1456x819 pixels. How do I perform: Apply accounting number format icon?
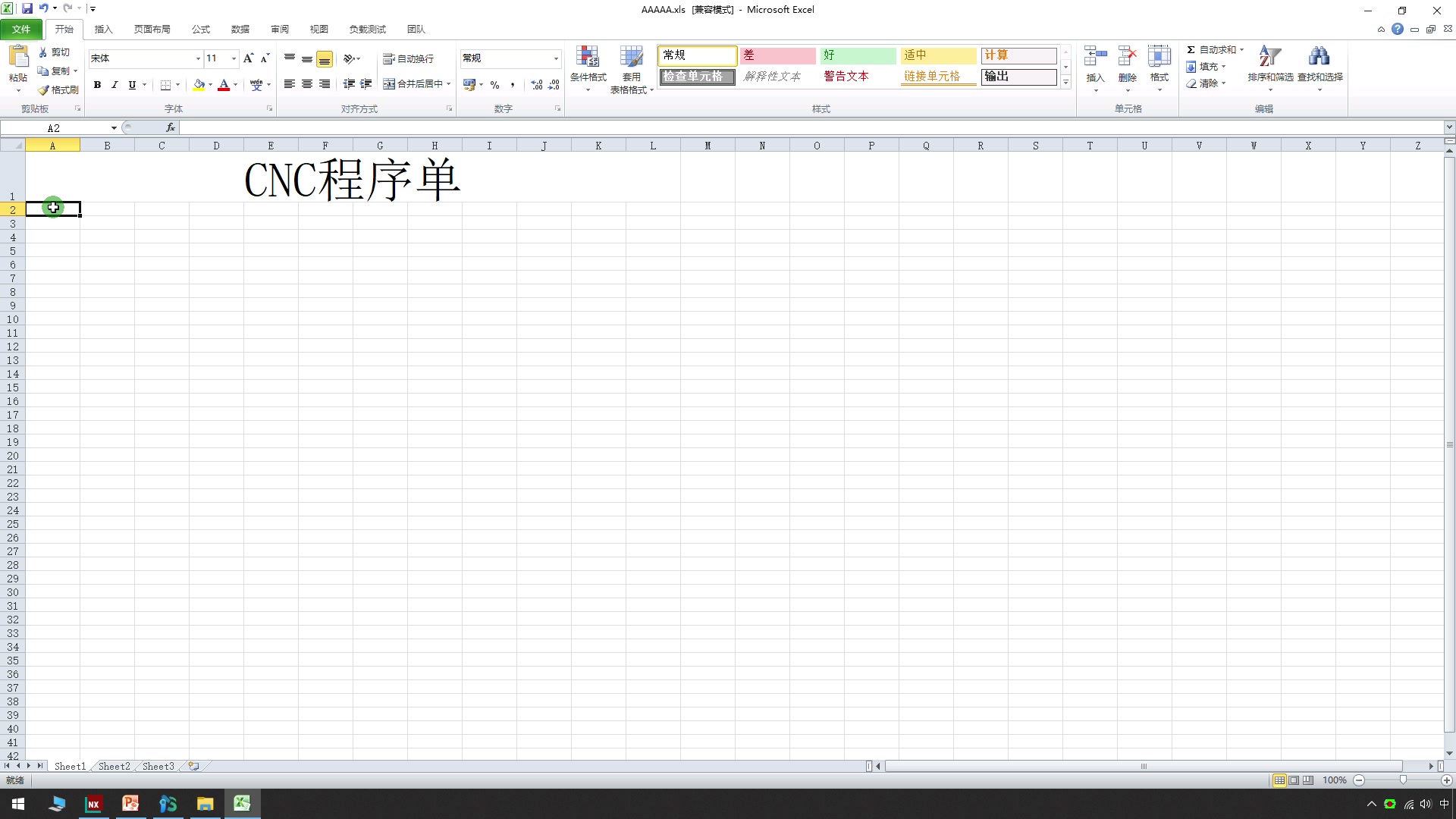(469, 84)
